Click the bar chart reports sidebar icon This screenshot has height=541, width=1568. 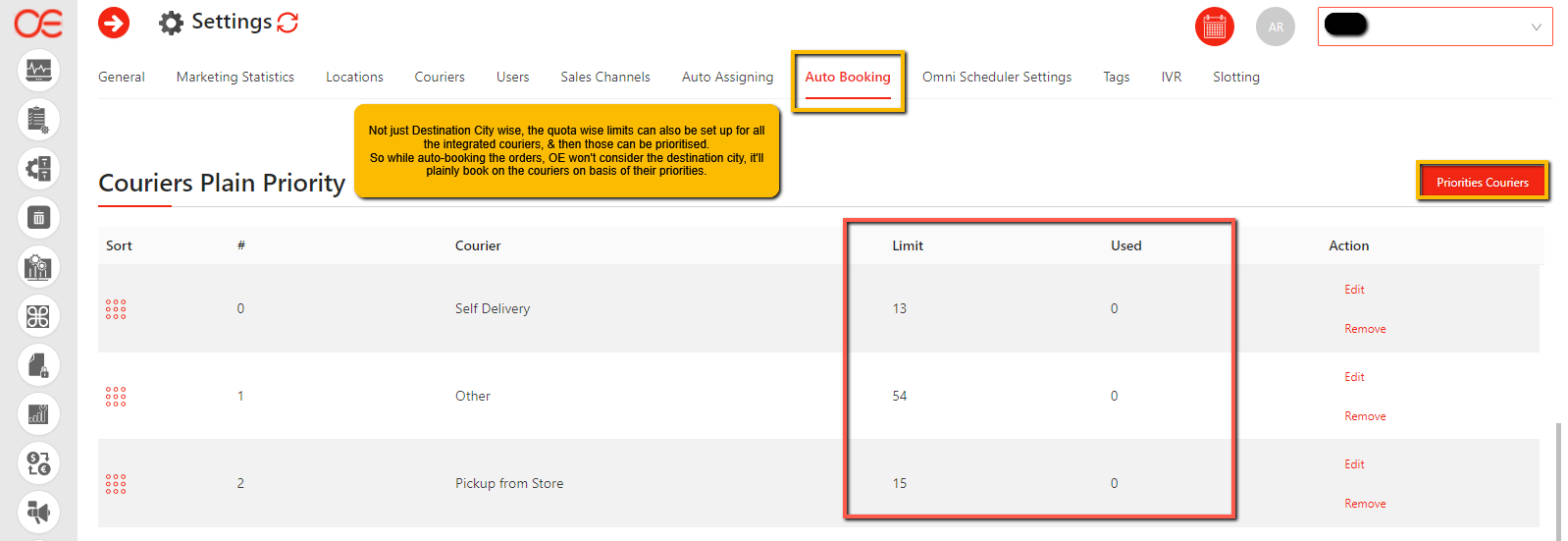(x=38, y=414)
